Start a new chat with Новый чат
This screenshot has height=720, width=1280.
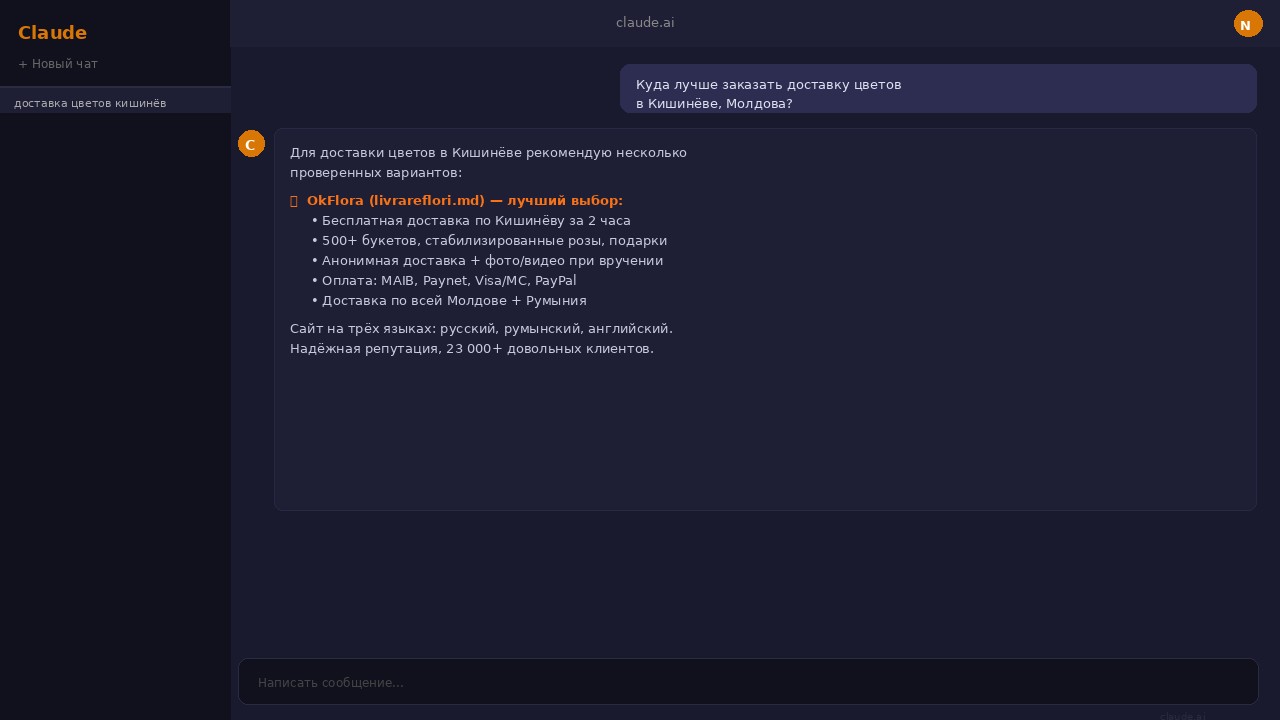tap(58, 64)
